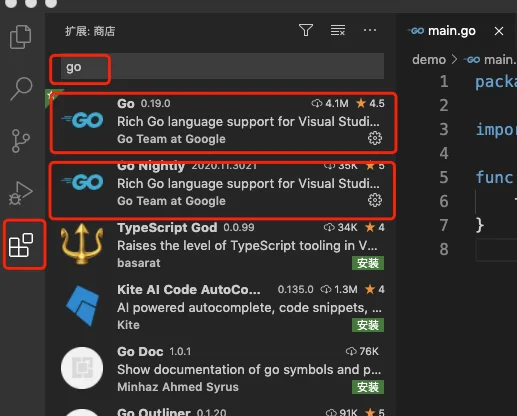
Task: Open the Go Nightly manage gear
Action: (375, 200)
